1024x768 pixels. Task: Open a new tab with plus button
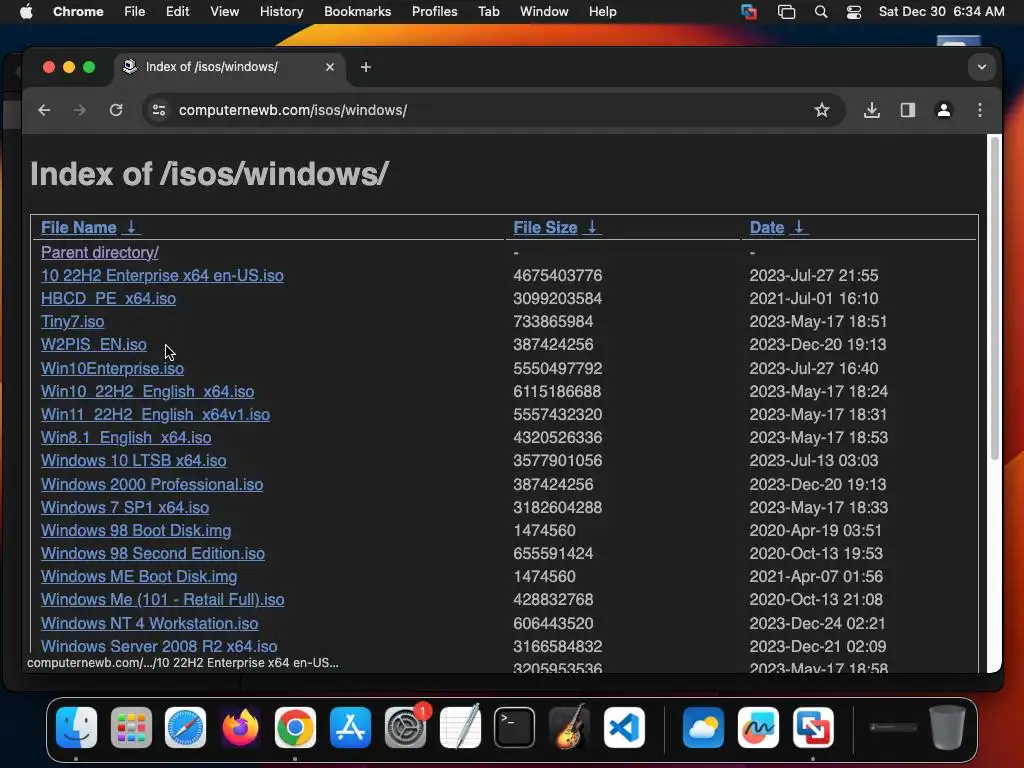coord(366,67)
